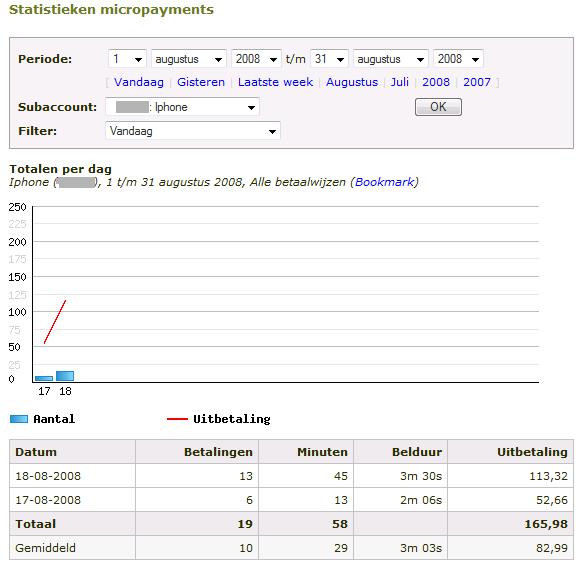Click the blue bar for day 17
This screenshot has height=566, width=582.
[44, 378]
